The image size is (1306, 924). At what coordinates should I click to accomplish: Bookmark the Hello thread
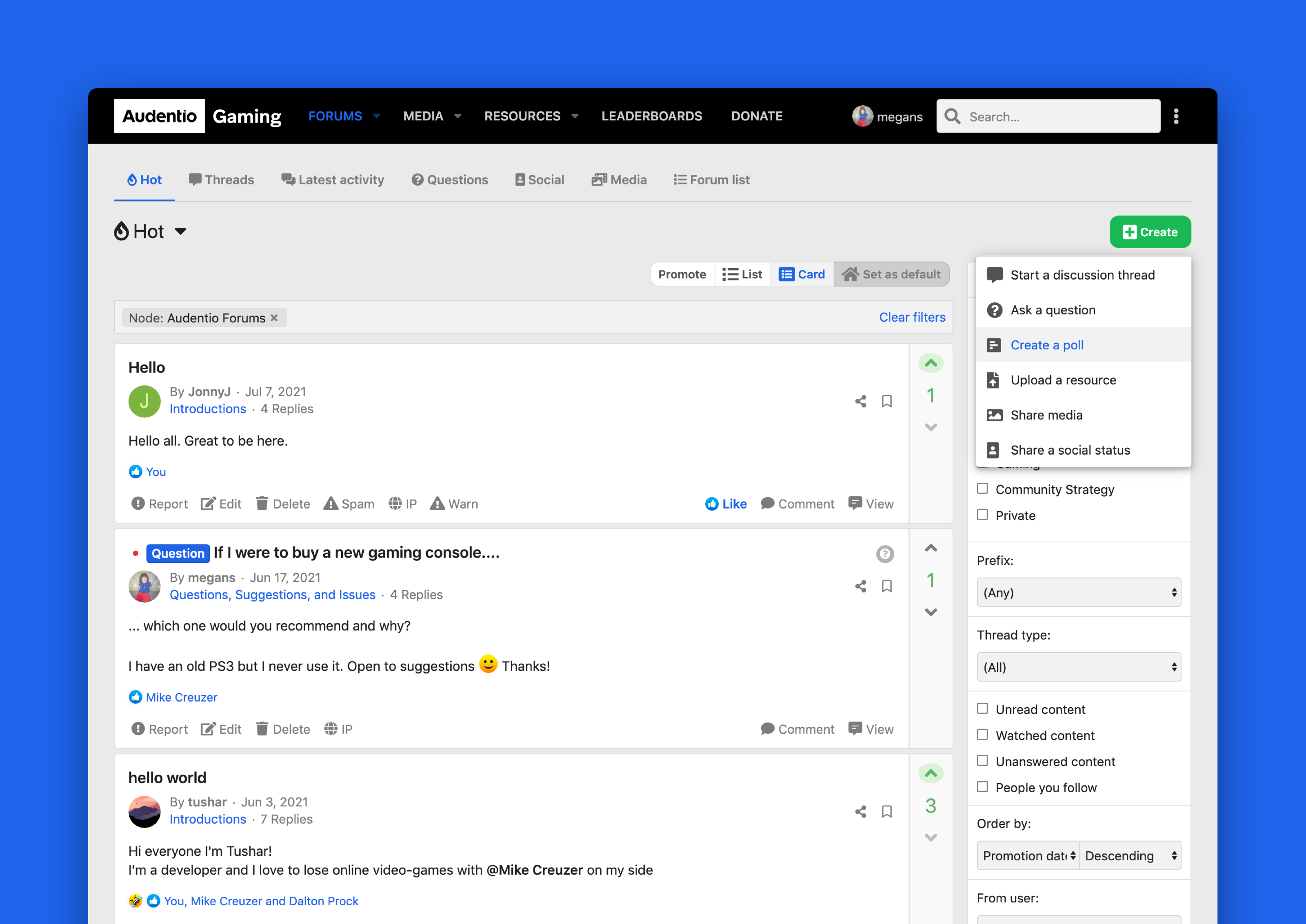pos(886,401)
